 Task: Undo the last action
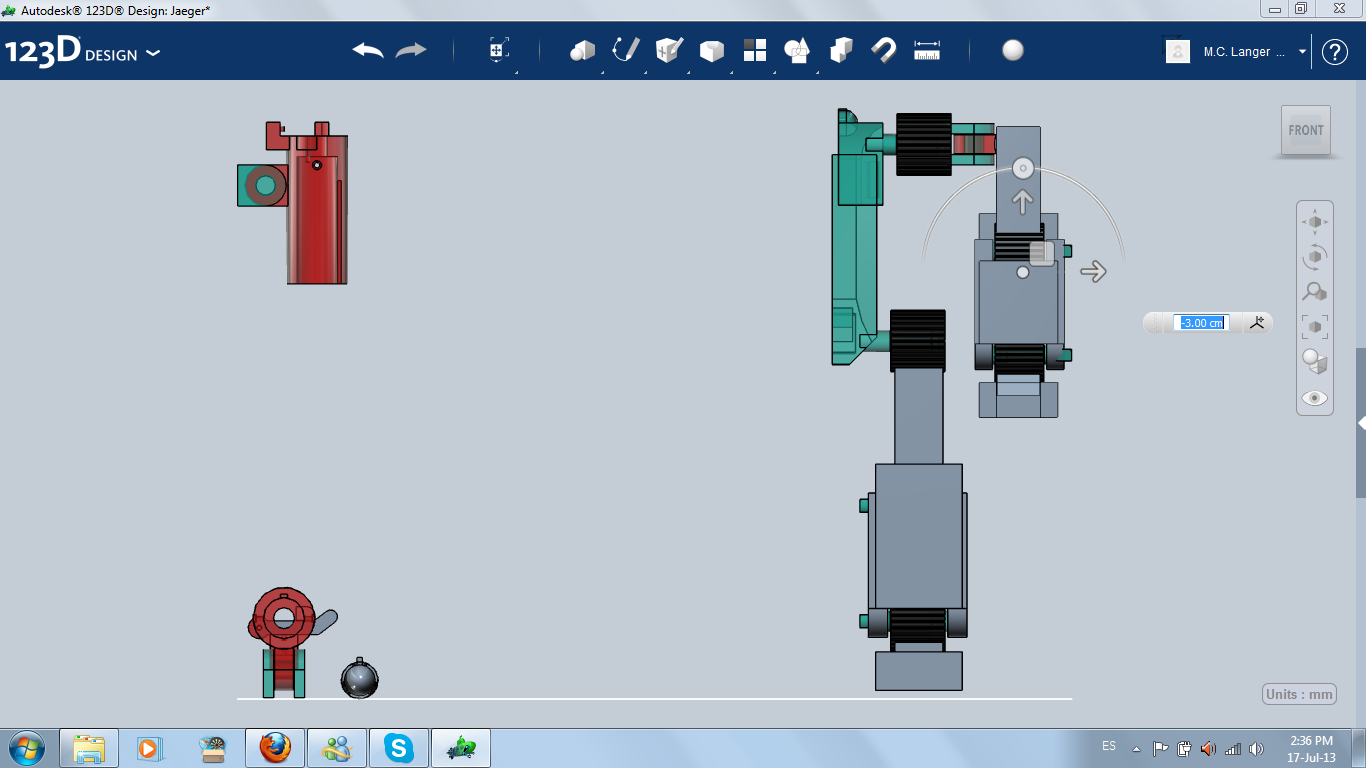coord(368,50)
